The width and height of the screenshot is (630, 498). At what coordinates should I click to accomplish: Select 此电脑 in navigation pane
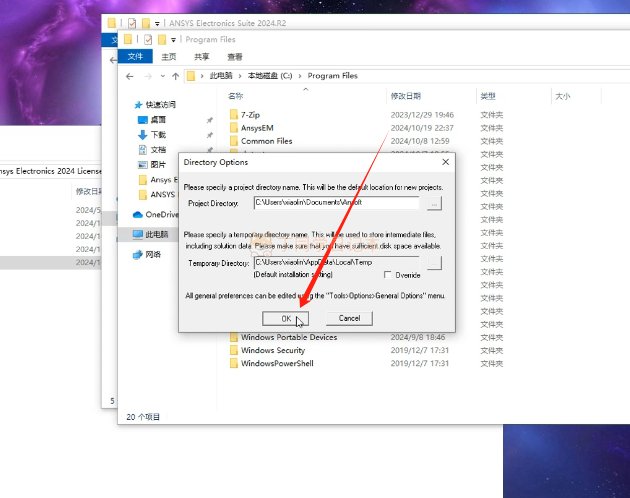pyautogui.click(x=157, y=234)
